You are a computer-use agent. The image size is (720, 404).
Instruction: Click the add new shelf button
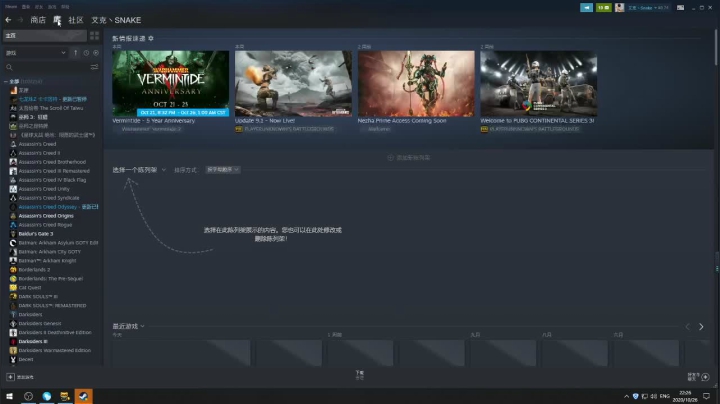click(x=409, y=157)
